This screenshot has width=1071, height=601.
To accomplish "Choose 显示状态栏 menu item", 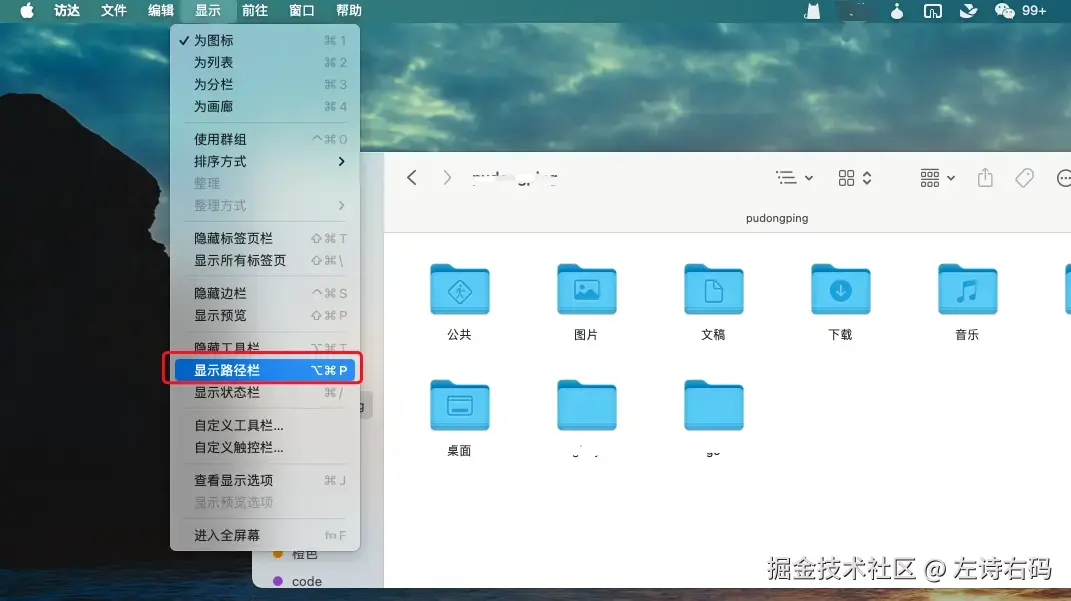I will pyautogui.click(x=265, y=392).
